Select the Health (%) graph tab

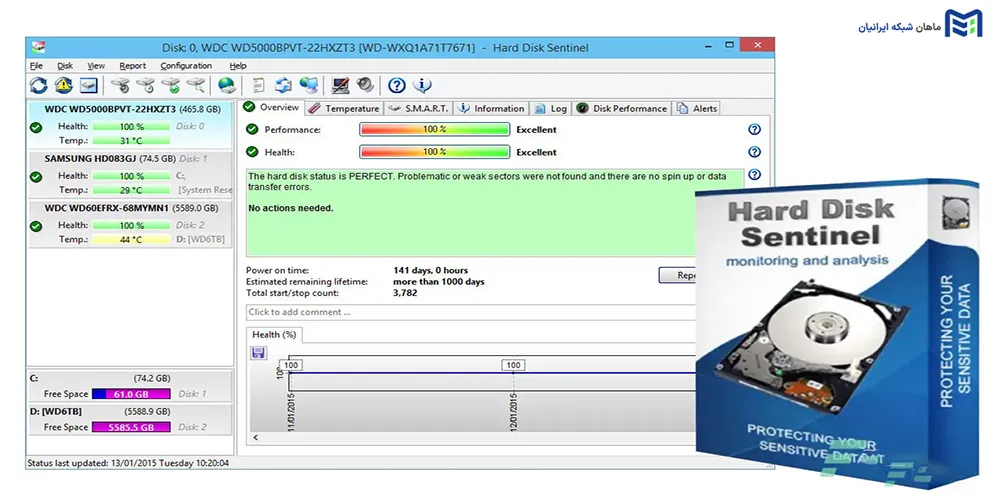[x=274, y=334]
